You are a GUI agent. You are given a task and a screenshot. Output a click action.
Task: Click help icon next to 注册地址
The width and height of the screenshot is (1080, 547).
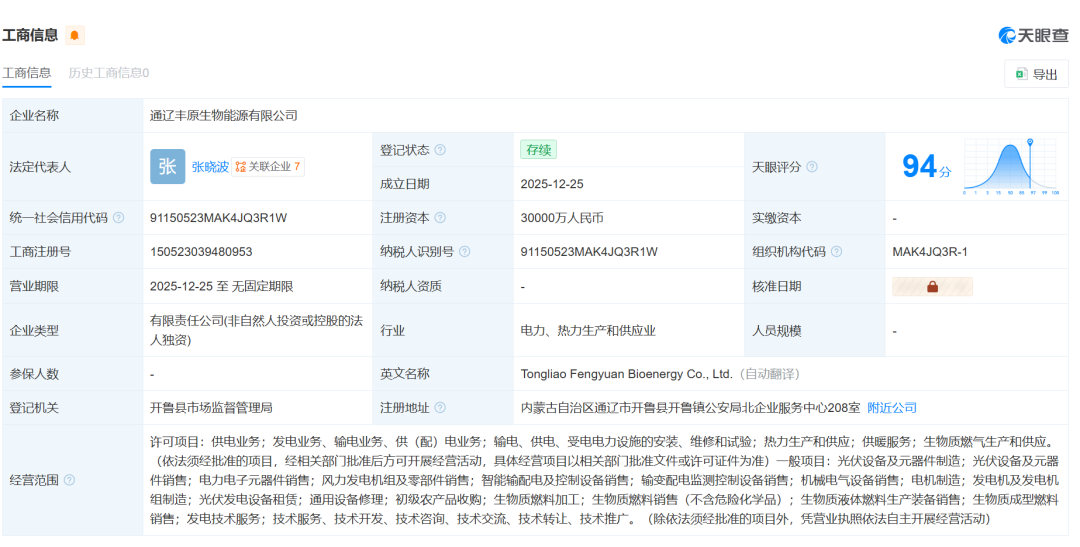tap(440, 408)
